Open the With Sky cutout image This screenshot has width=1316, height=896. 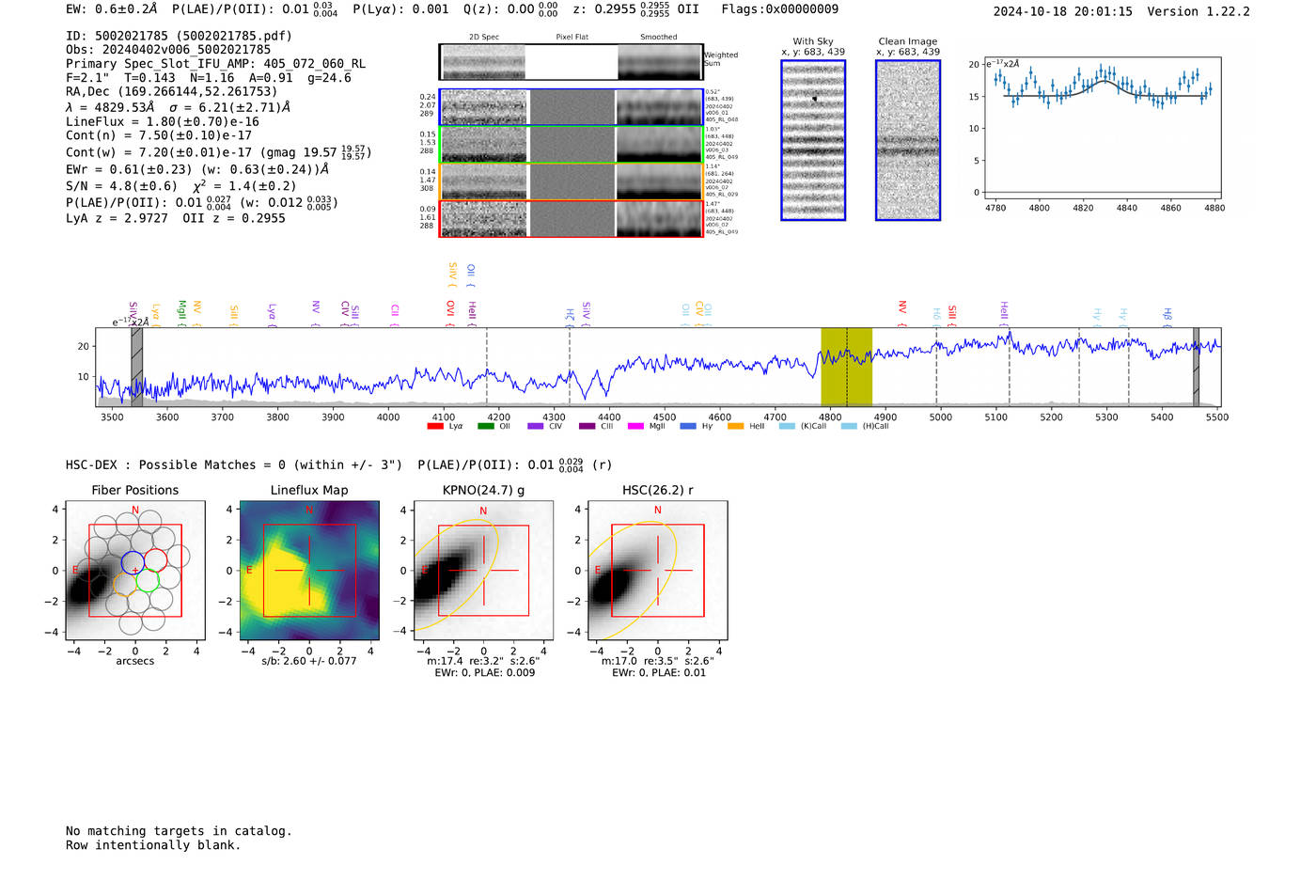point(813,140)
